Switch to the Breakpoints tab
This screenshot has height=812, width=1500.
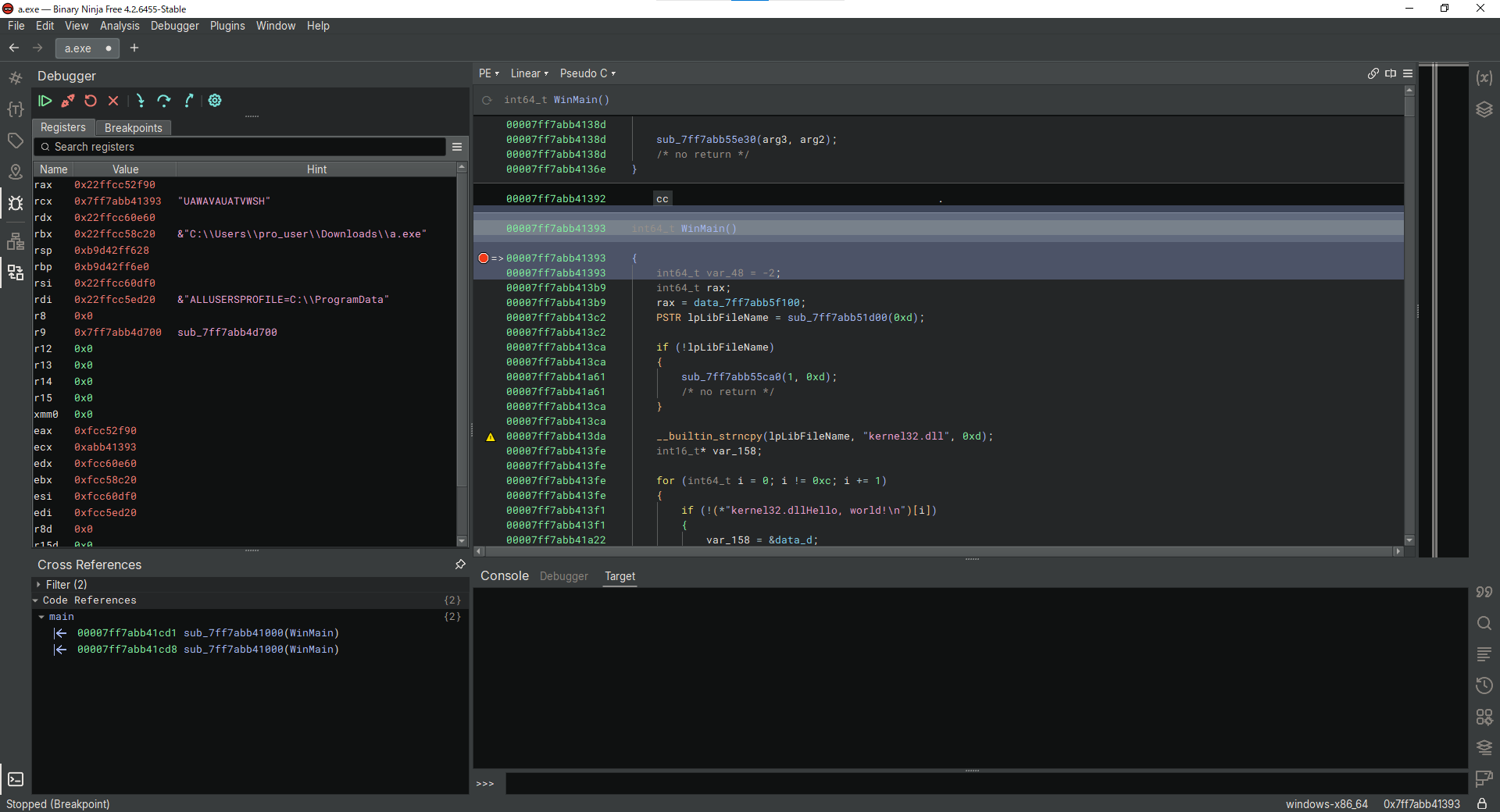click(134, 128)
